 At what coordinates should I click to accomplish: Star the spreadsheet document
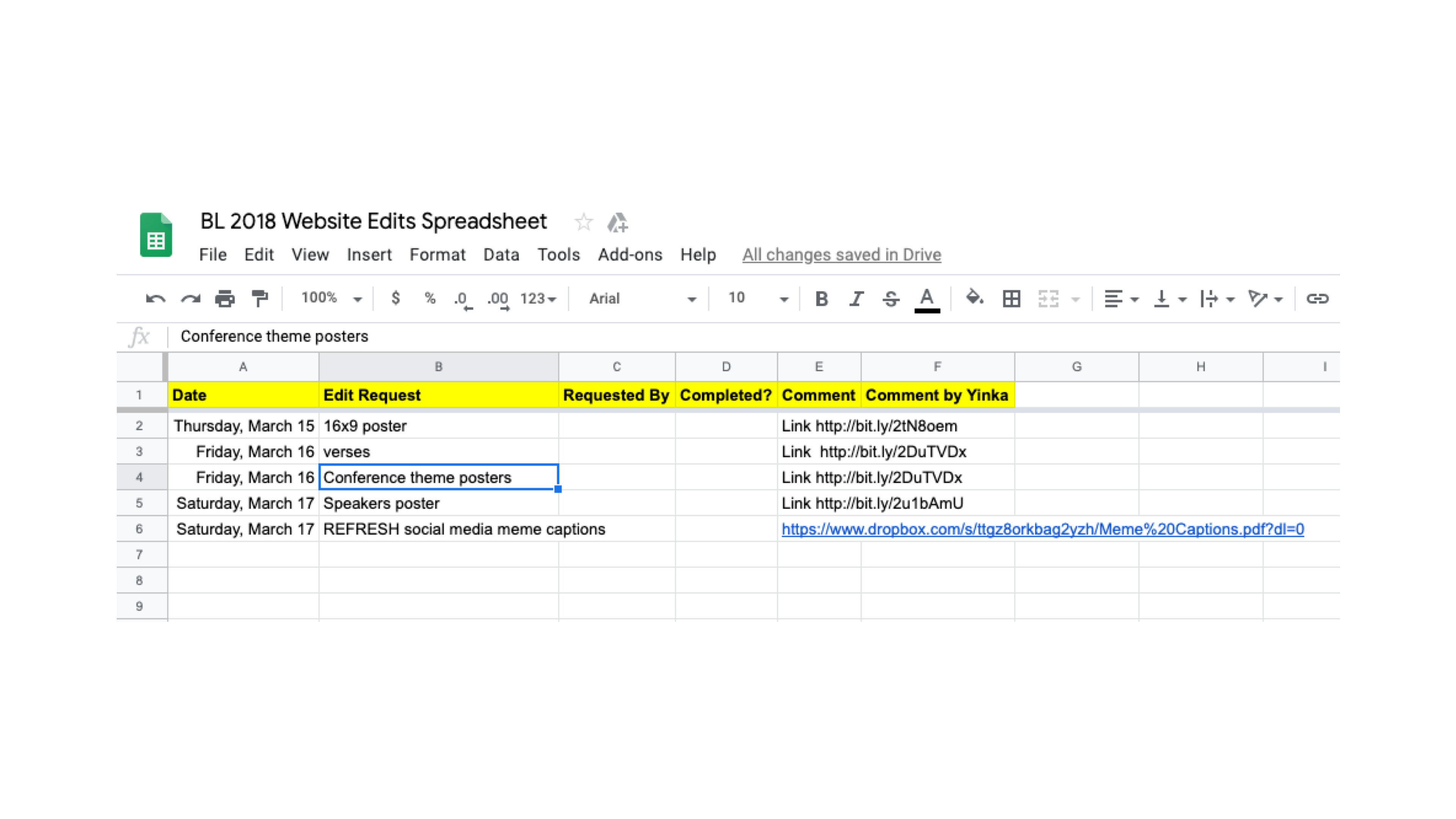tap(583, 222)
